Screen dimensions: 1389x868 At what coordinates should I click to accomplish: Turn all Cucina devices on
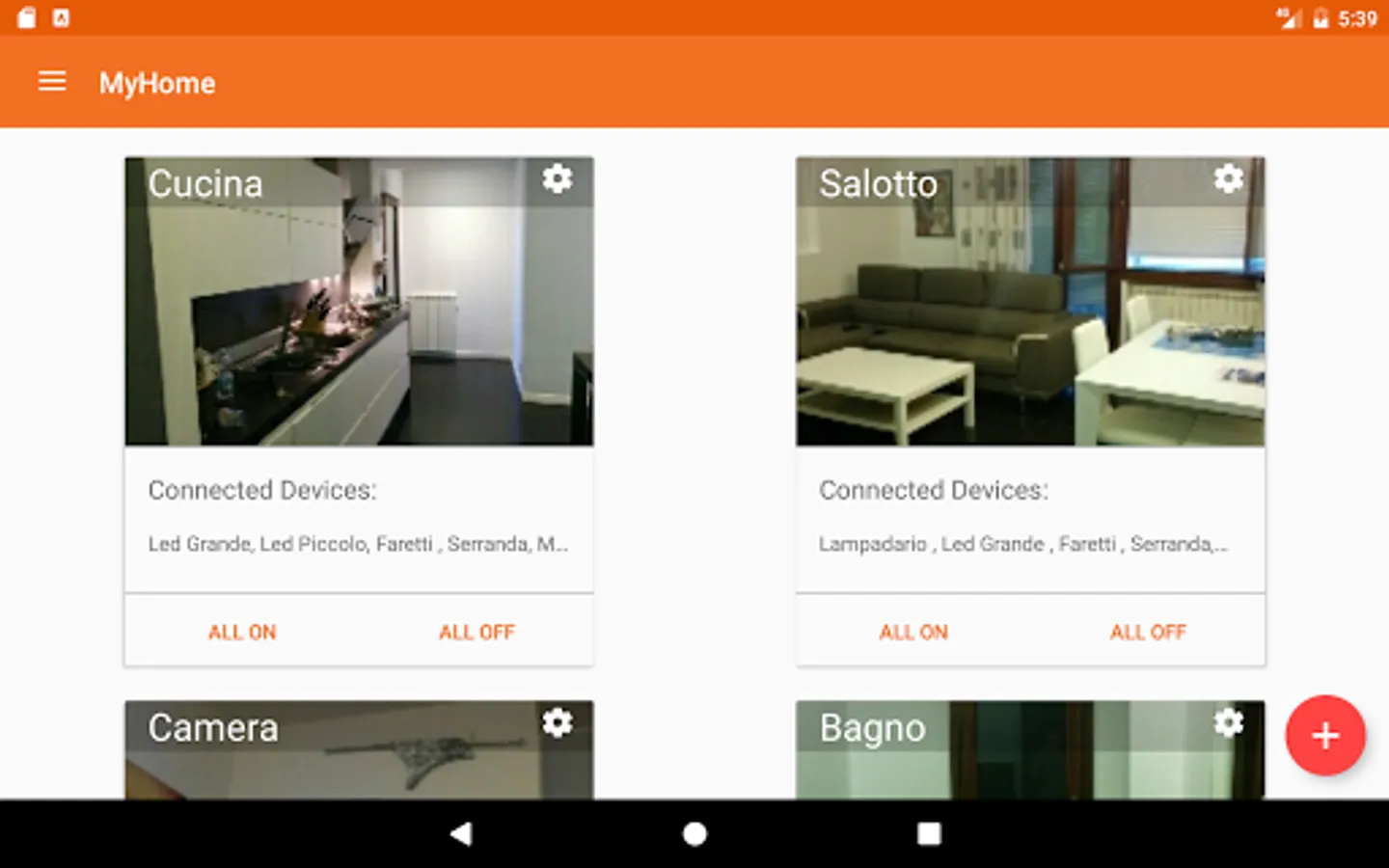242,633
